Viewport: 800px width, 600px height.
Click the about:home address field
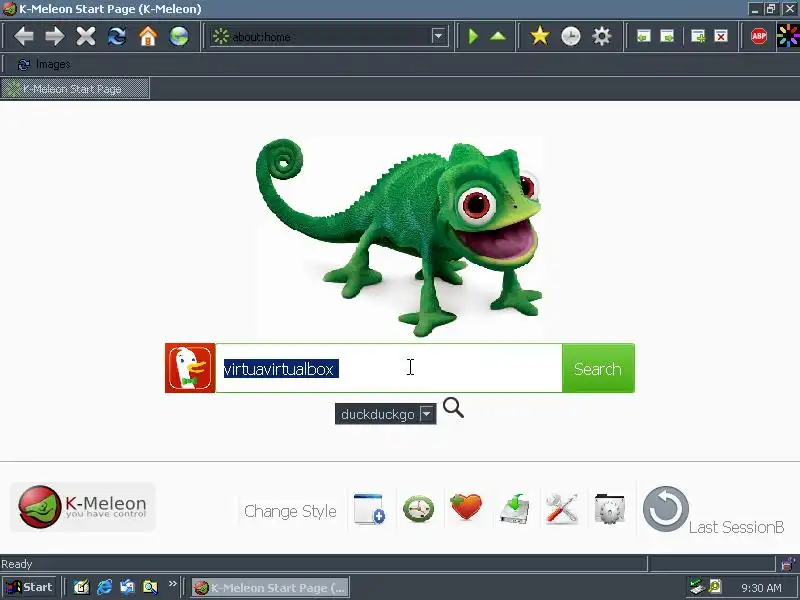321,37
